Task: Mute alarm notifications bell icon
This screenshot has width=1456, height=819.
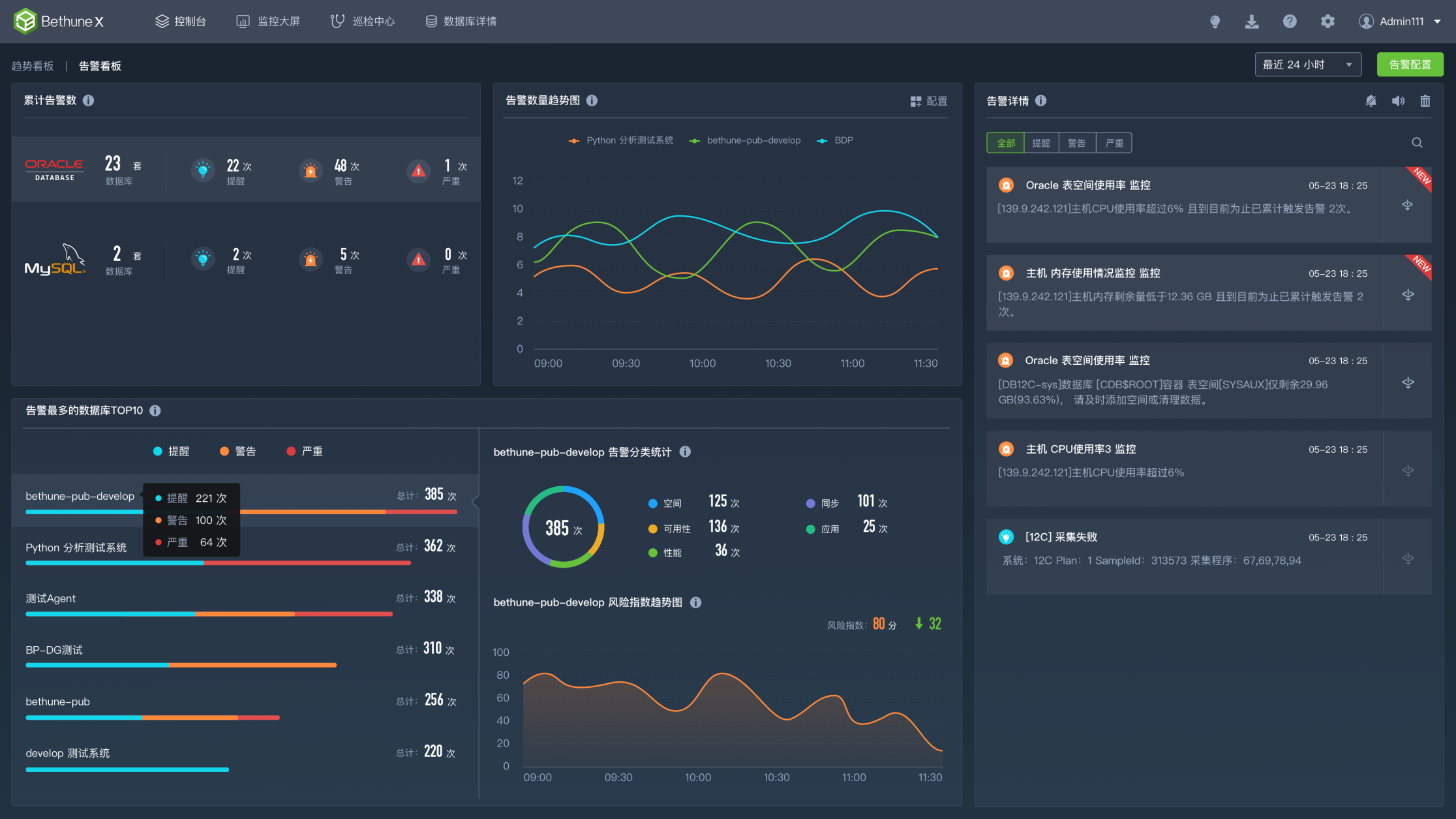Action: 1371,101
